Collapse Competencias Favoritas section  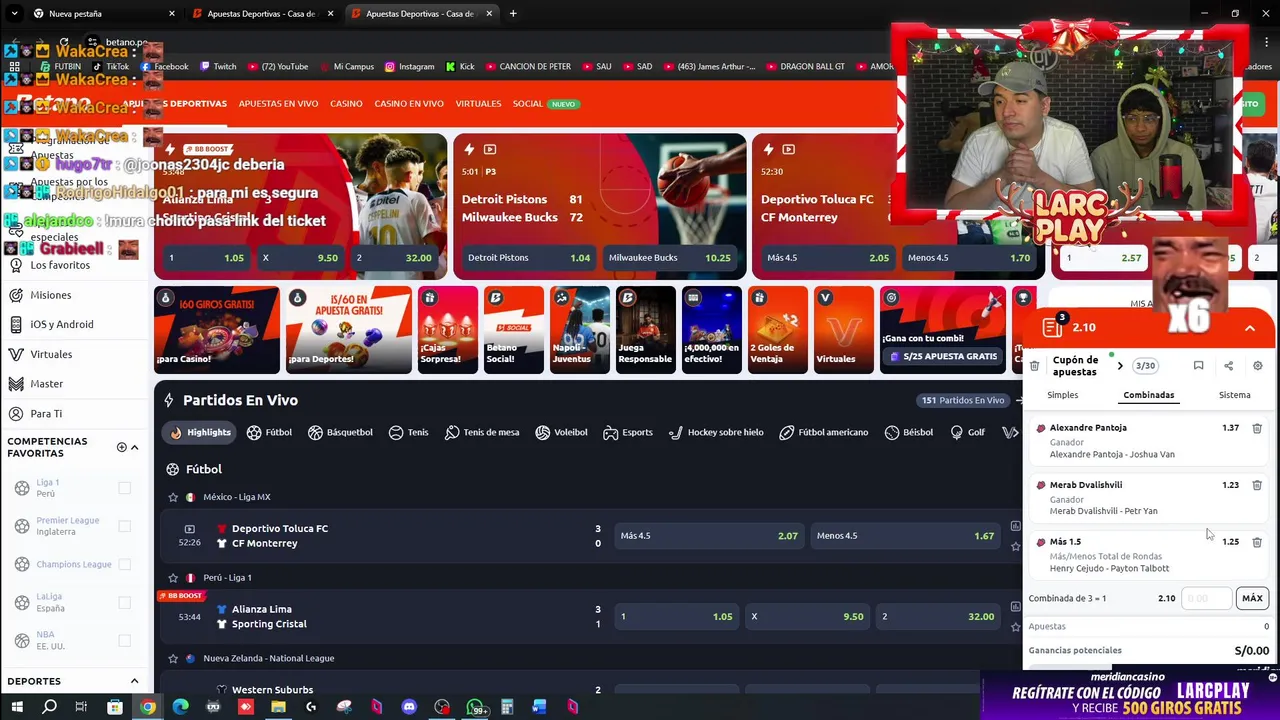click(134, 447)
